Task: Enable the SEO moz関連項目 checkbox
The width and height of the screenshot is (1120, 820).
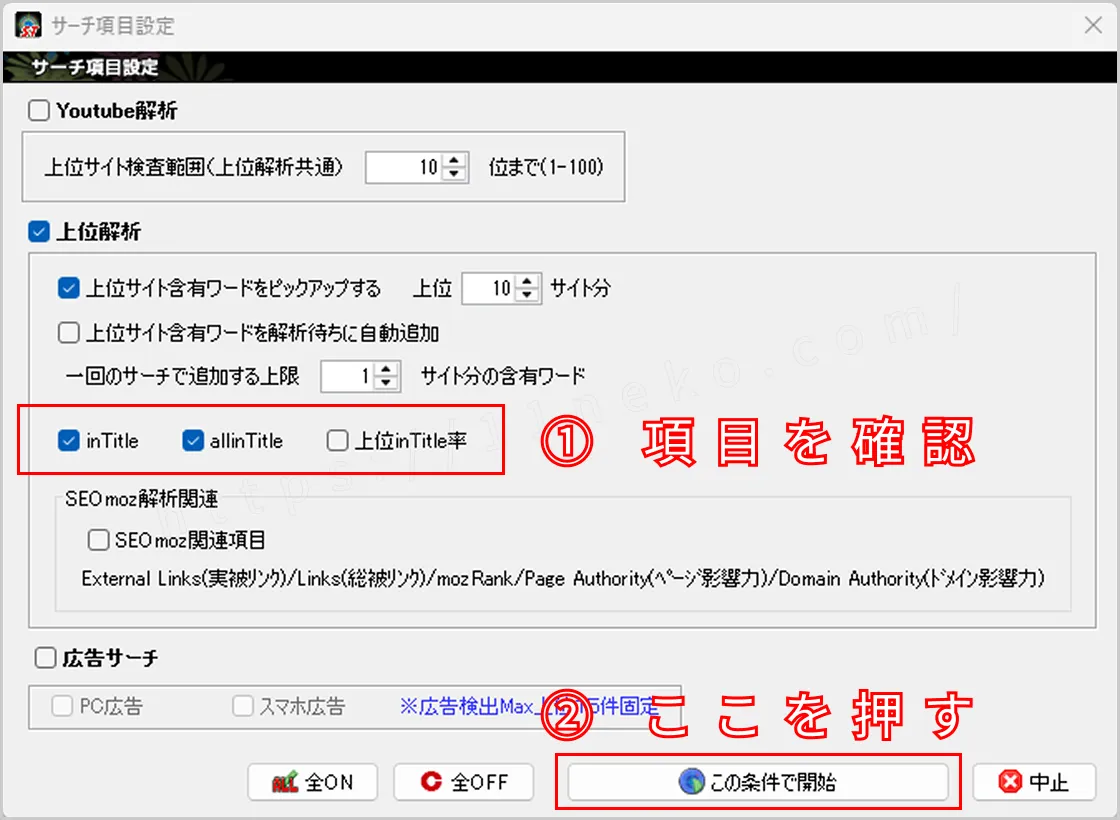Action: click(98, 540)
